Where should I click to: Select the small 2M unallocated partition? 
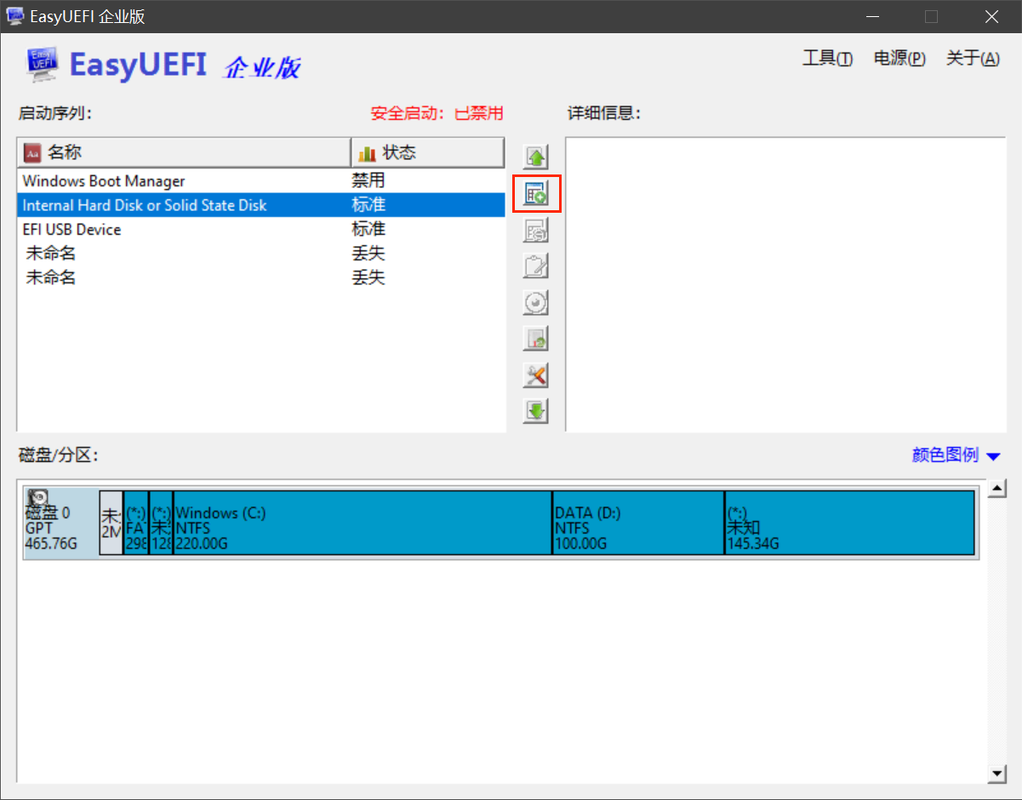pyautogui.click(x=111, y=523)
